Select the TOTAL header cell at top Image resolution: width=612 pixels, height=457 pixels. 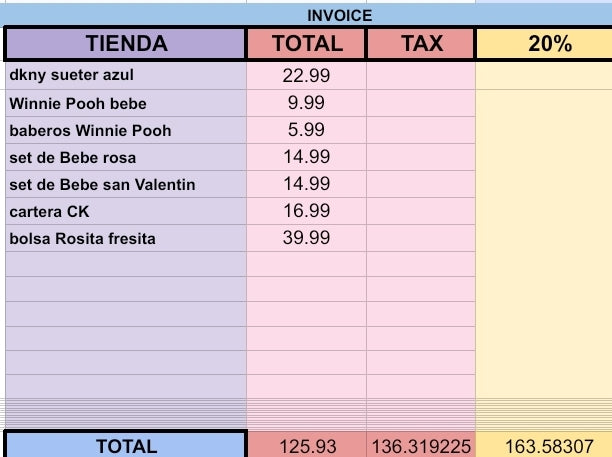point(307,44)
